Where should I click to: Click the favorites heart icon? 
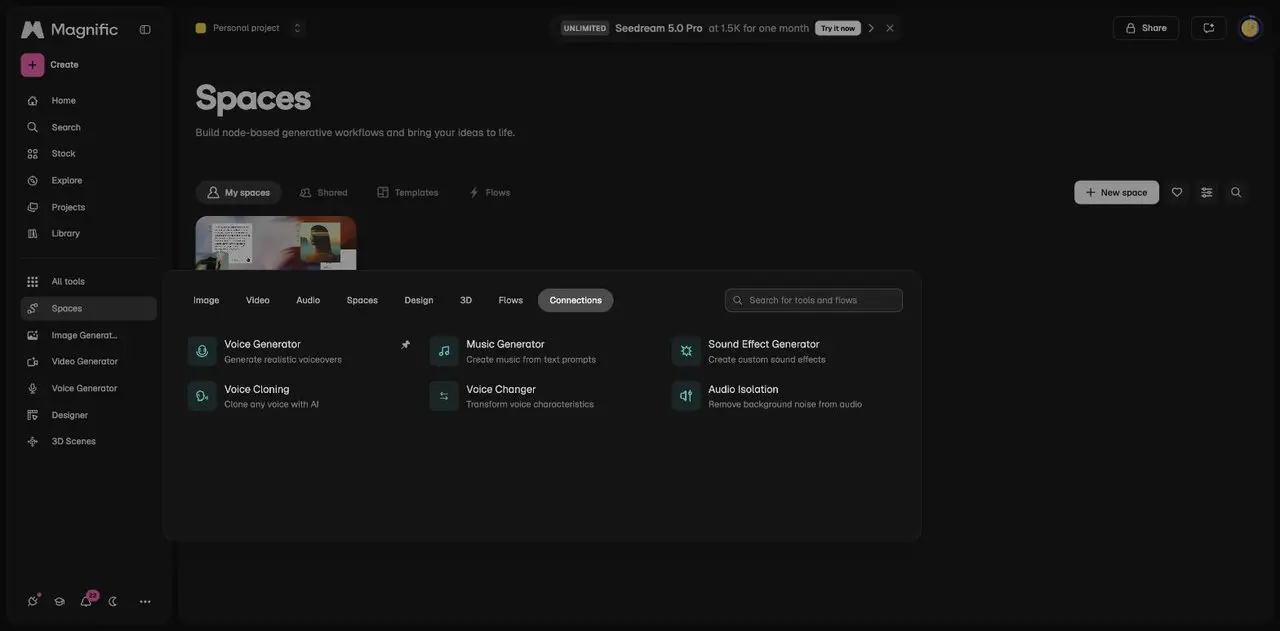[x=1177, y=192]
